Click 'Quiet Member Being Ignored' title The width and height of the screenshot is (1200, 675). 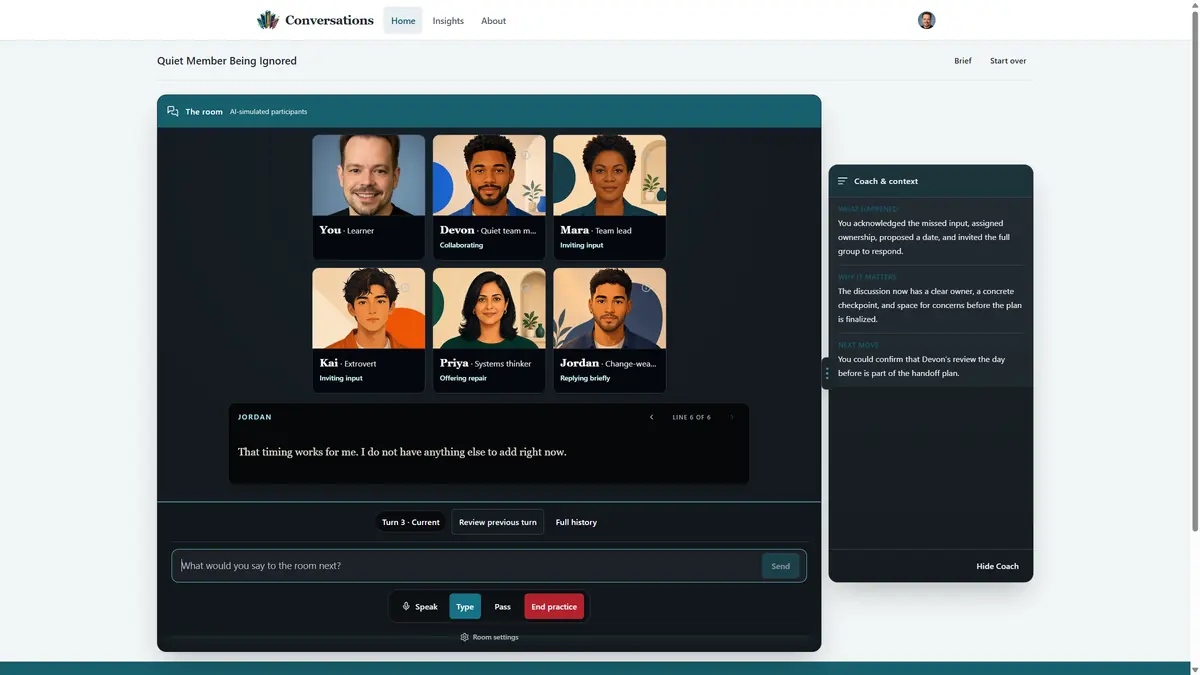click(x=227, y=61)
